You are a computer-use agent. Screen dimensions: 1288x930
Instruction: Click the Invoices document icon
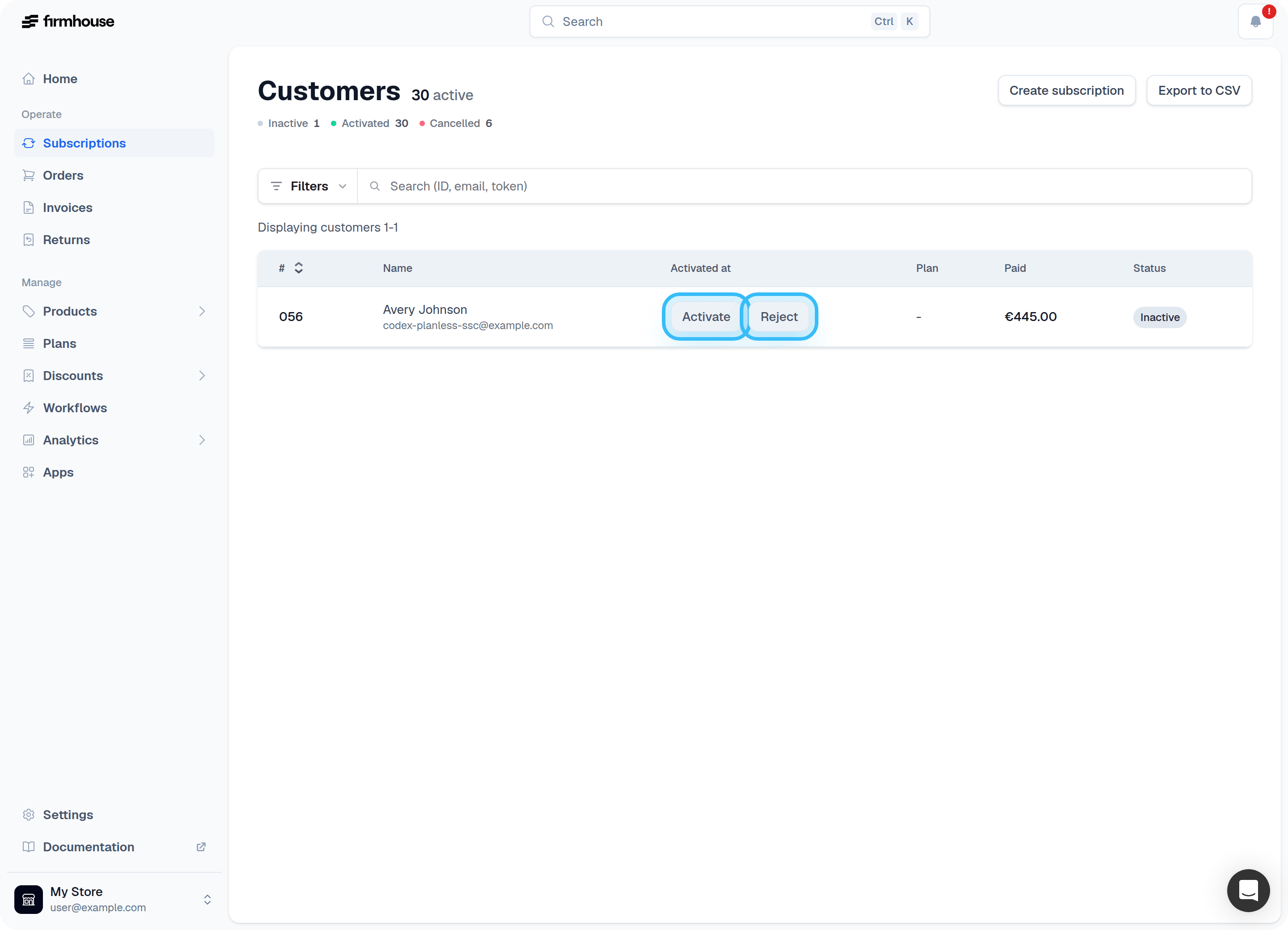pos(28,208)
